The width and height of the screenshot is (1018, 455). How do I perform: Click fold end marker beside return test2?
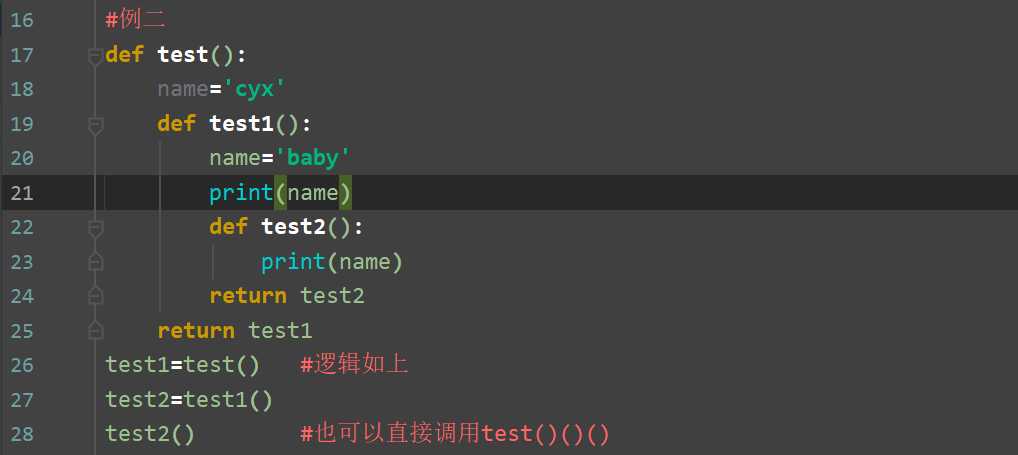[x=95, y=295]
